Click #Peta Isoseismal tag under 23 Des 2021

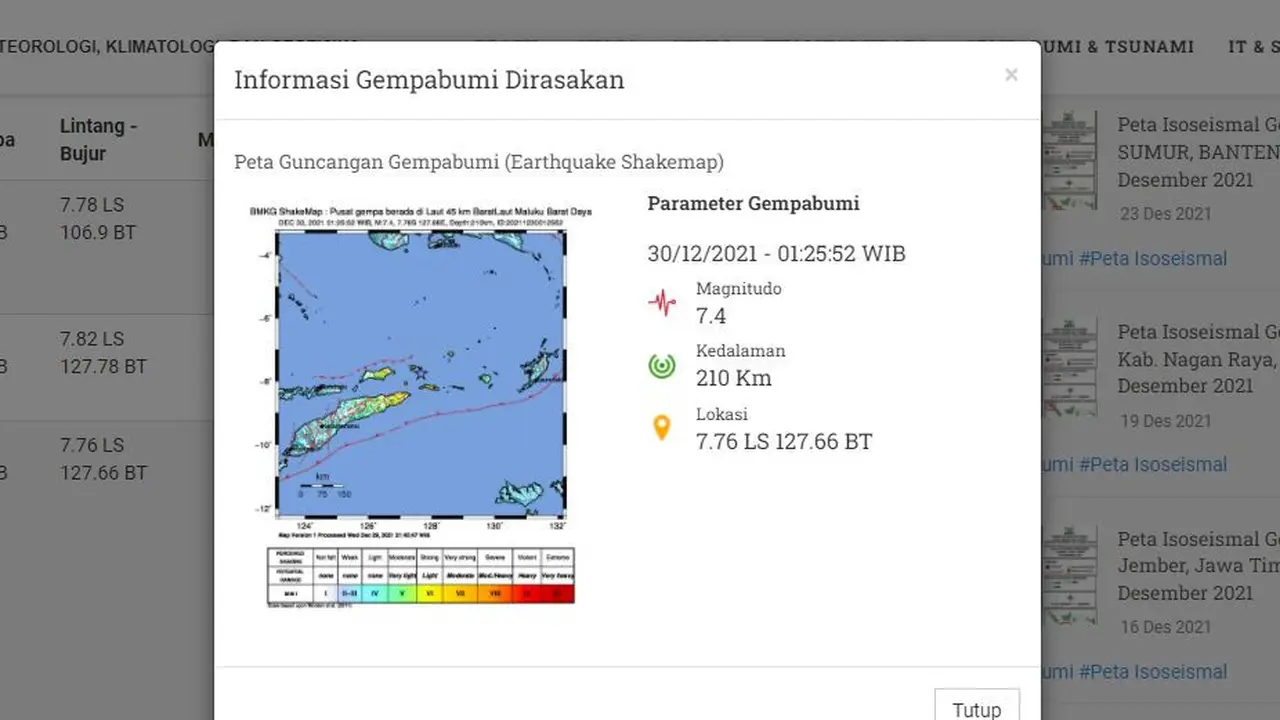(x=1152, y=258)
